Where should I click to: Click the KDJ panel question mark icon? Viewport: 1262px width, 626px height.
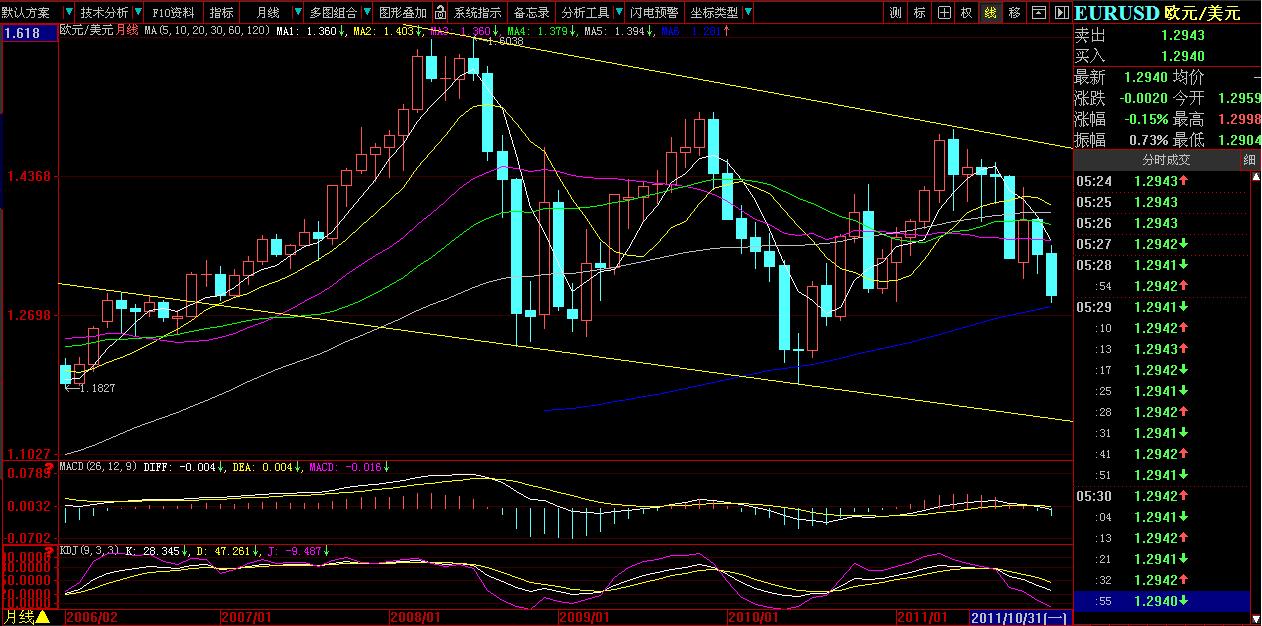point(49,553)
